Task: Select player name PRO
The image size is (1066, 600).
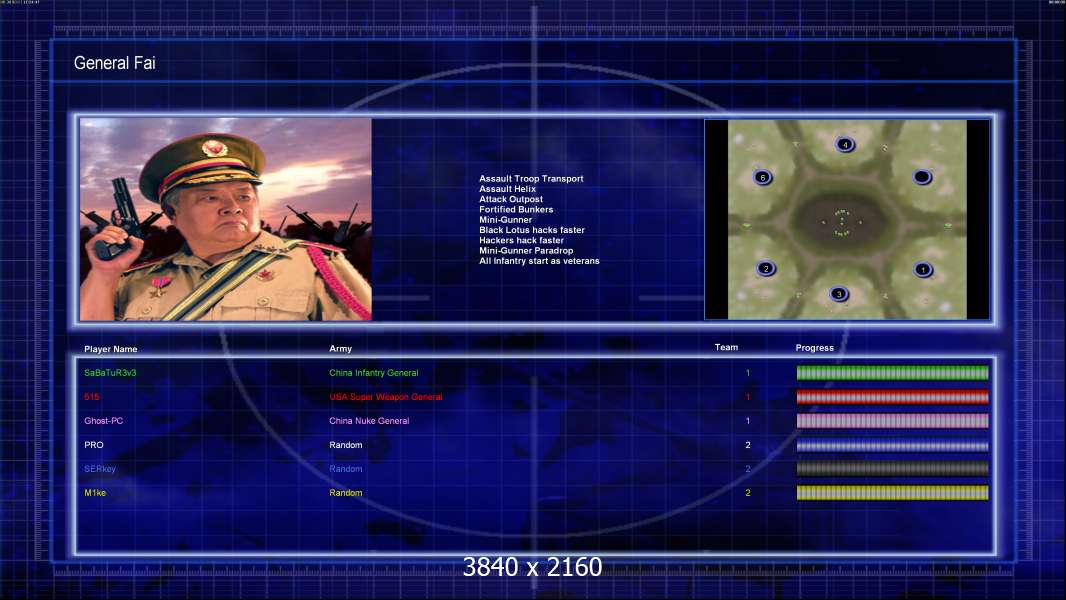Action: click(94, 445)
